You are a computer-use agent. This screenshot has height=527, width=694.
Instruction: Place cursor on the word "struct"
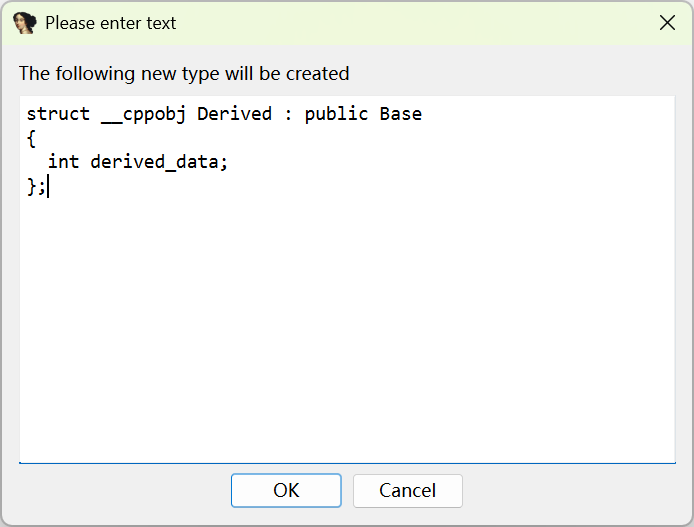58,114
